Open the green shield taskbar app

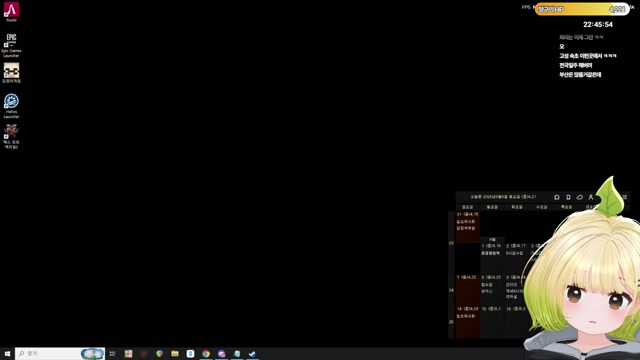(x=159, y=353)
